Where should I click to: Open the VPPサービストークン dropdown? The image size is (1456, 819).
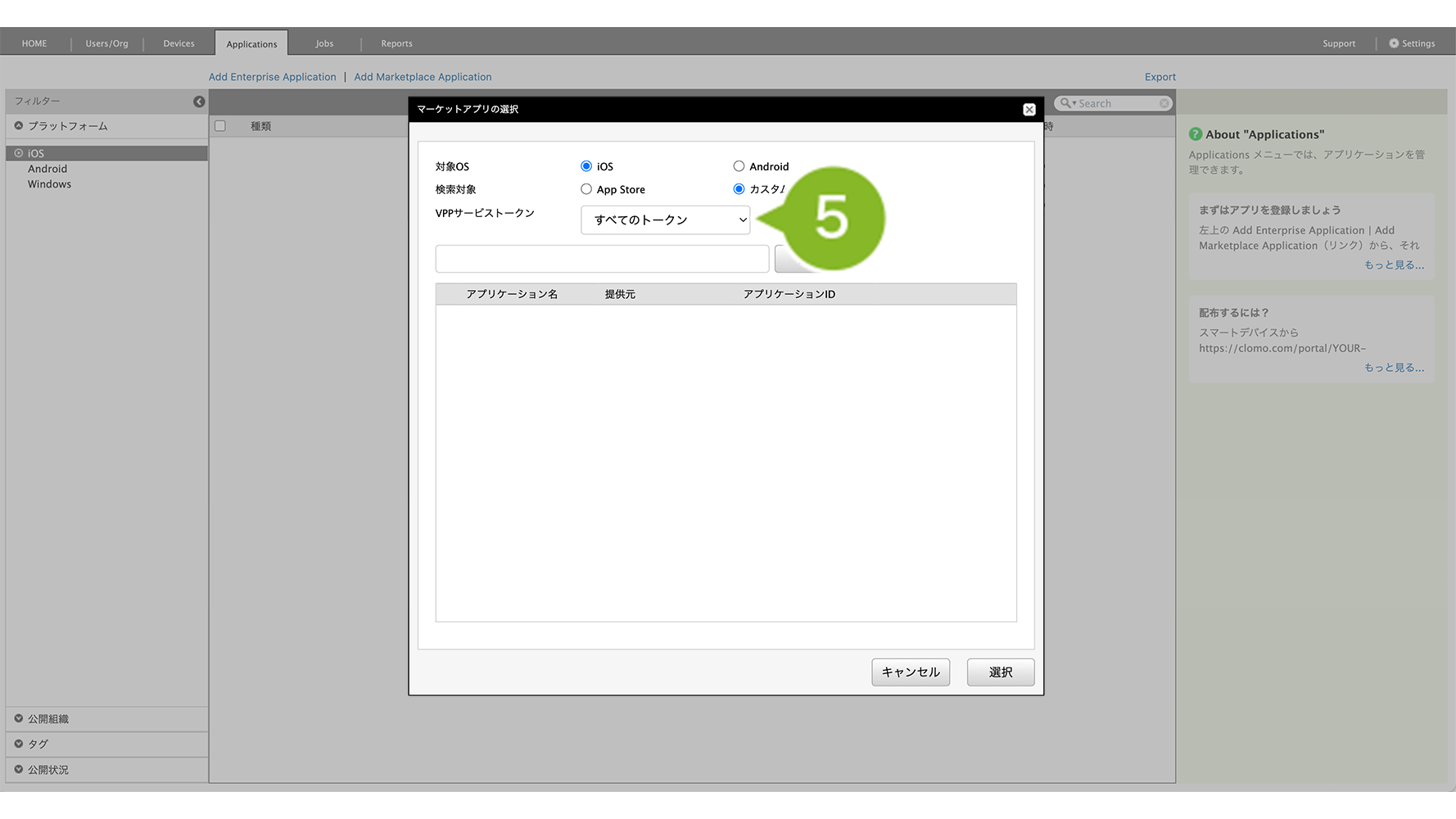[665, 220]
